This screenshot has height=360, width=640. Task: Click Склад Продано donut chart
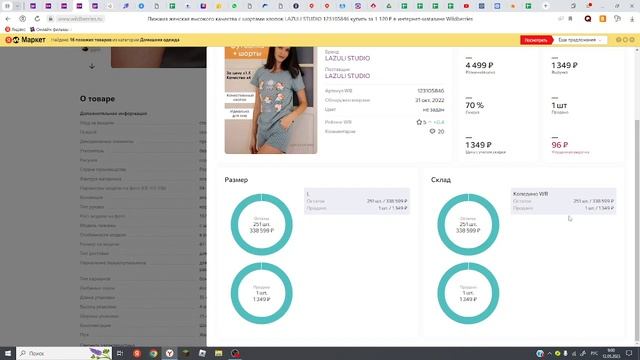468,293
